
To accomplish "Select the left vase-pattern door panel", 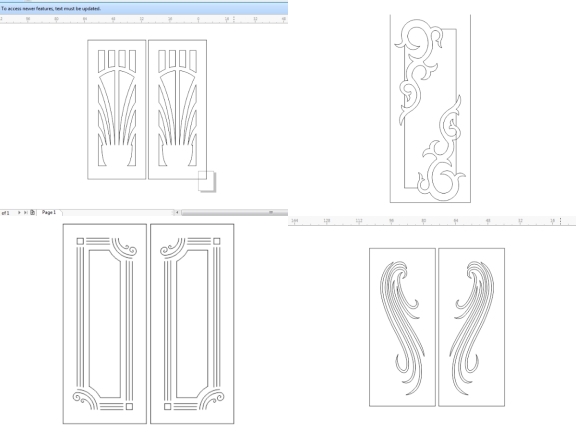I will click(x=117, y=109).
